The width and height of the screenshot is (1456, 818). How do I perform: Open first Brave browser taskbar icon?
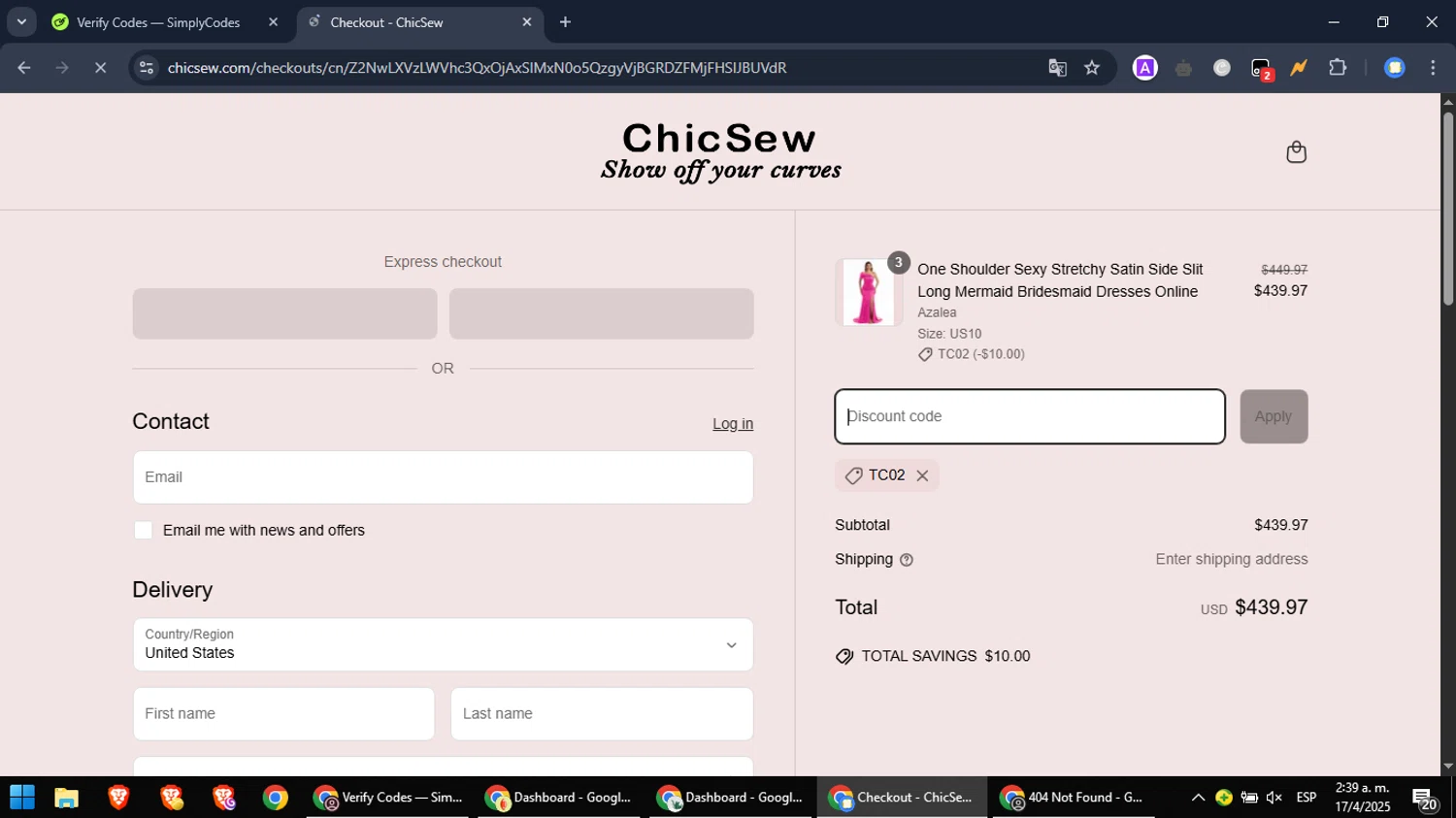point(118,798)
